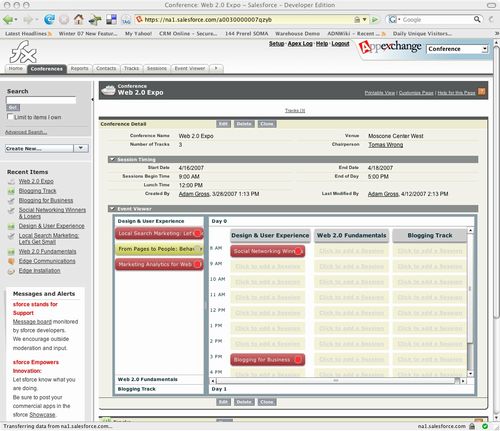Click the ship icon beside Web 2.0 Expo title

pyautogui.click(x=108, y=90)
